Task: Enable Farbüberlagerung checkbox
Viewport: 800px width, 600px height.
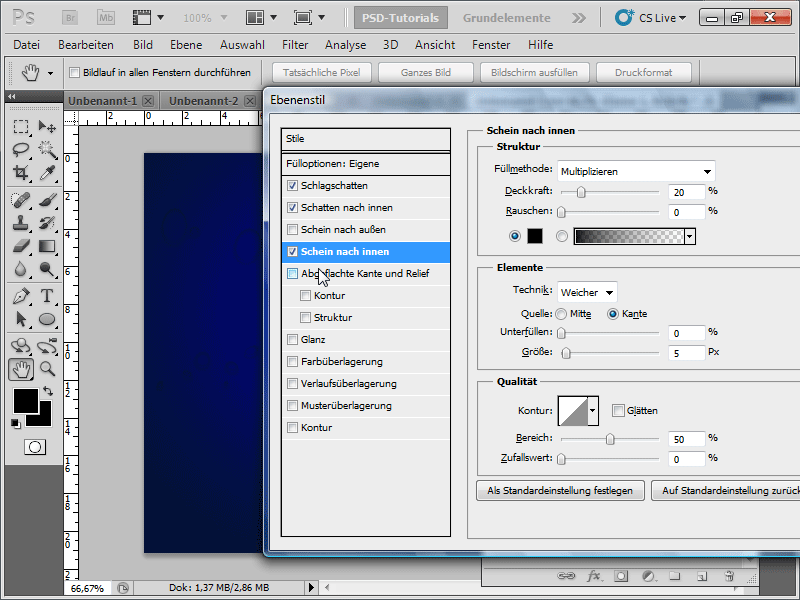Action: click(x=292, y=361)
